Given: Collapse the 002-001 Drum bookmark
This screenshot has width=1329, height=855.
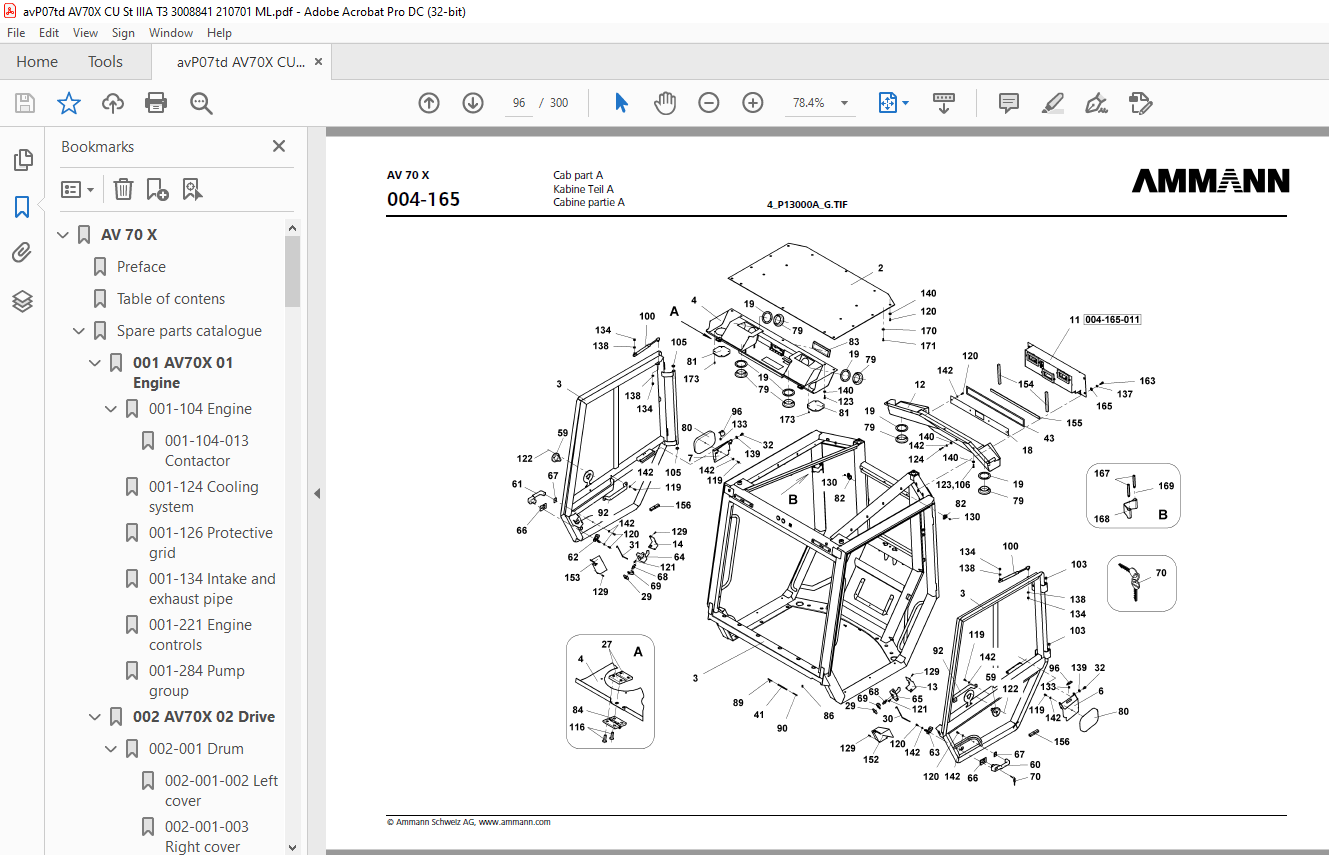Looking at the screenshot, I should (x=111, y=749).
